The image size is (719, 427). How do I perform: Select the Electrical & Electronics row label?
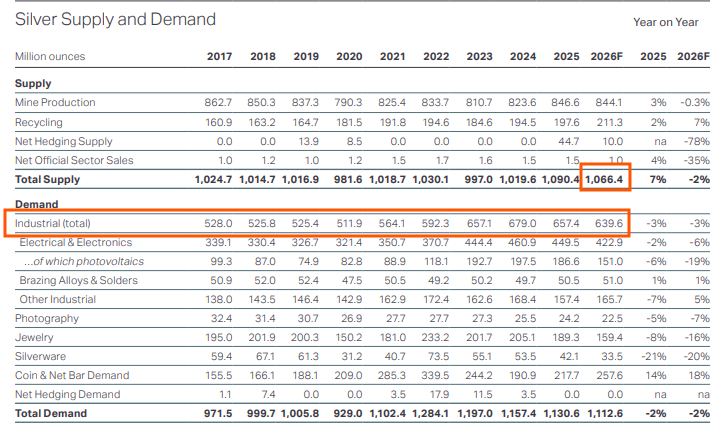[x=76, y=242]
